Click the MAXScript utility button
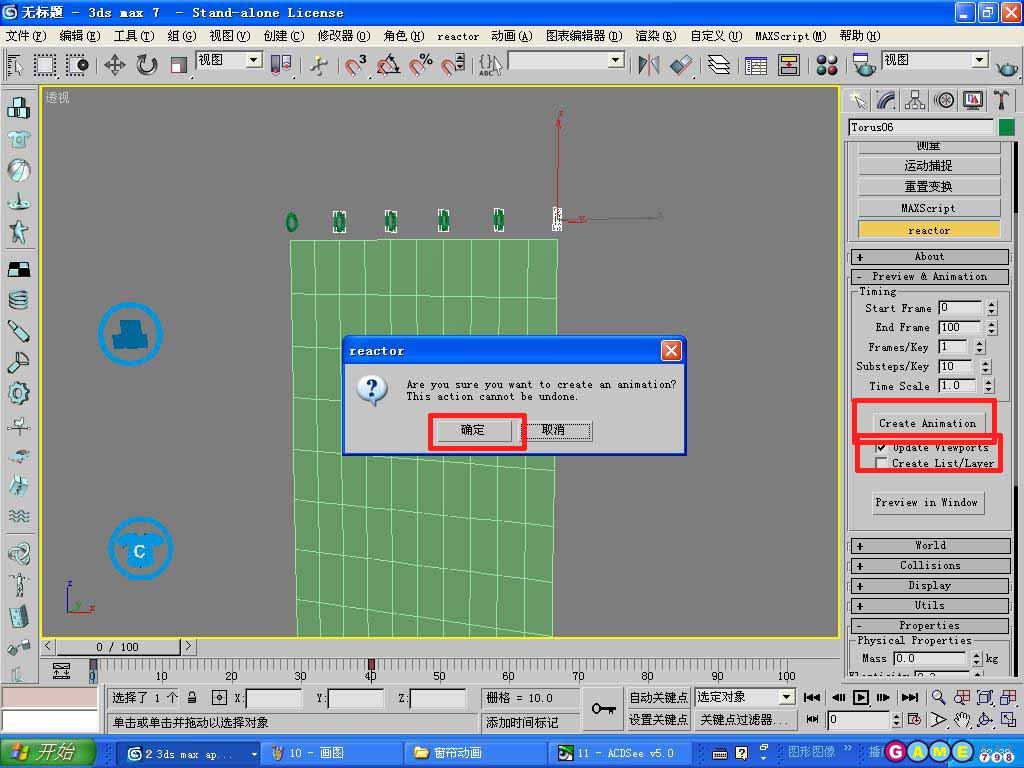Image resolution: width=1024 pixels, height=768 pixels. pyautogui.click(x=929, y=208)
